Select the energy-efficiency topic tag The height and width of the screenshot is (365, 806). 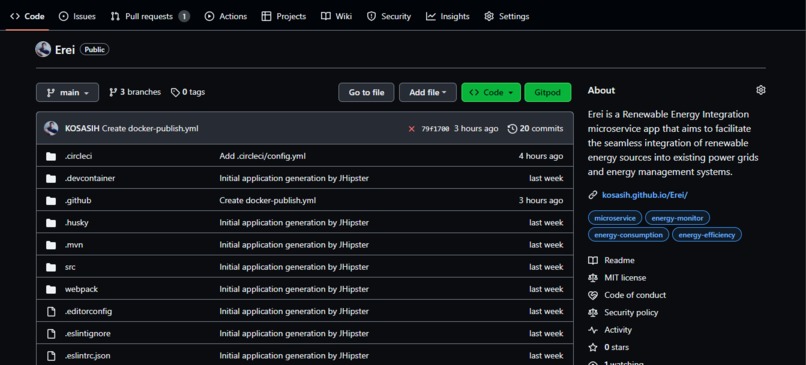707,235
